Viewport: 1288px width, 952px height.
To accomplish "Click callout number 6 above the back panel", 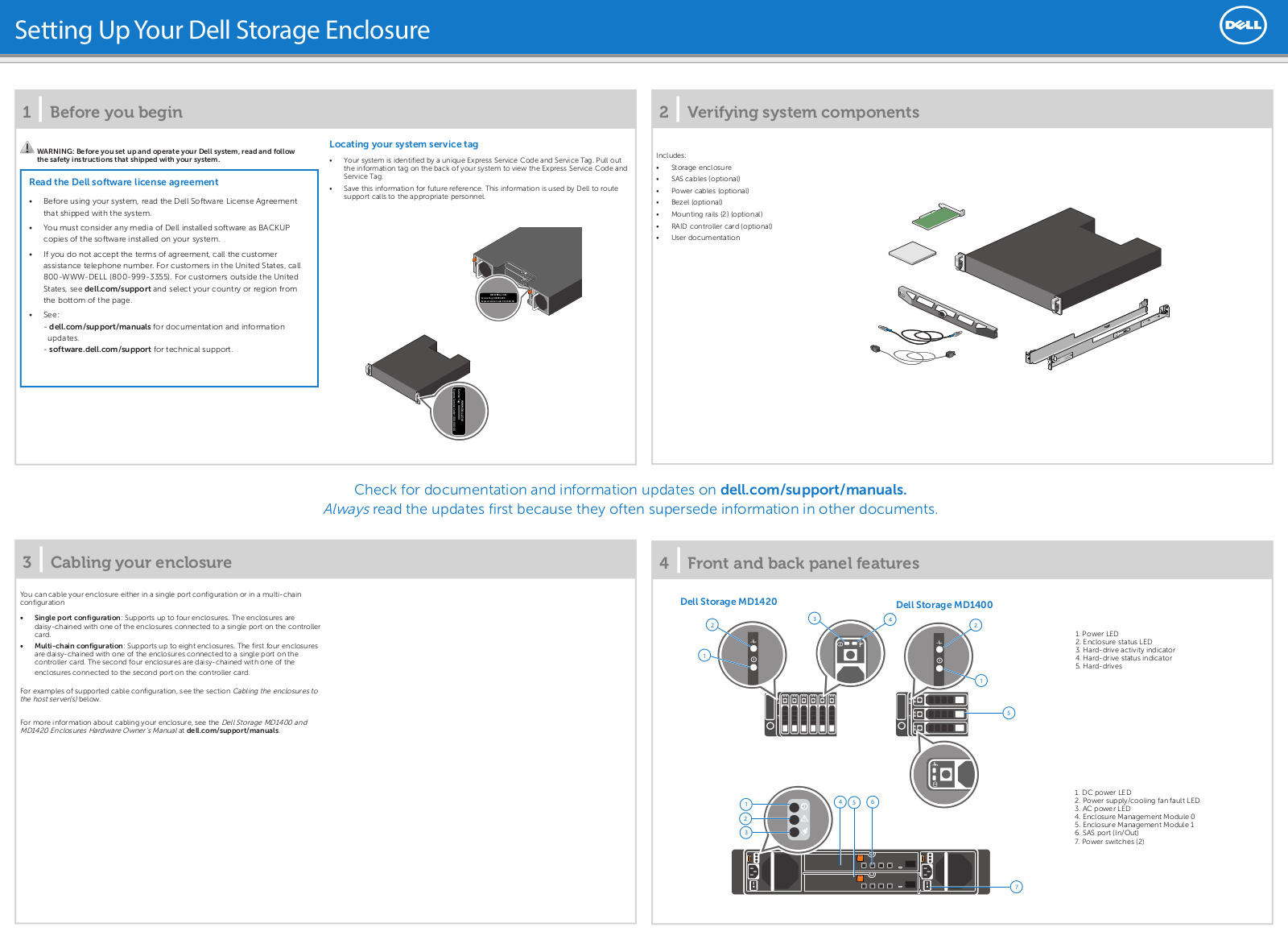I will pos(873,801).
